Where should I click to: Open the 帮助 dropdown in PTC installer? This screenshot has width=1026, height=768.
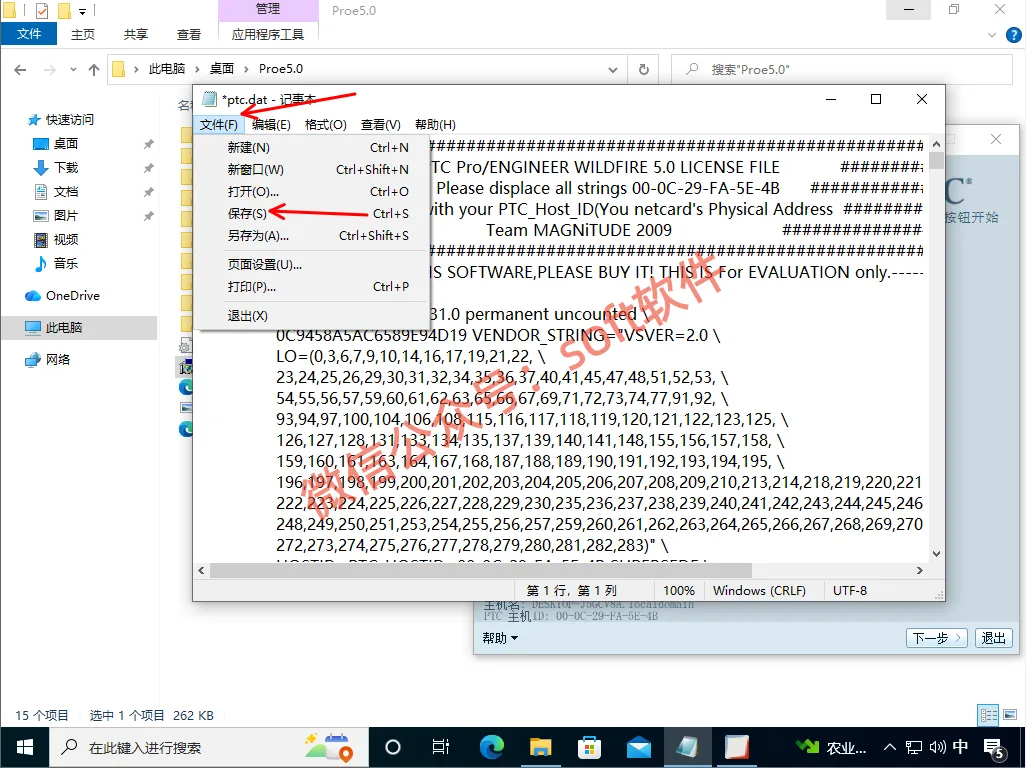click(500, 638)
